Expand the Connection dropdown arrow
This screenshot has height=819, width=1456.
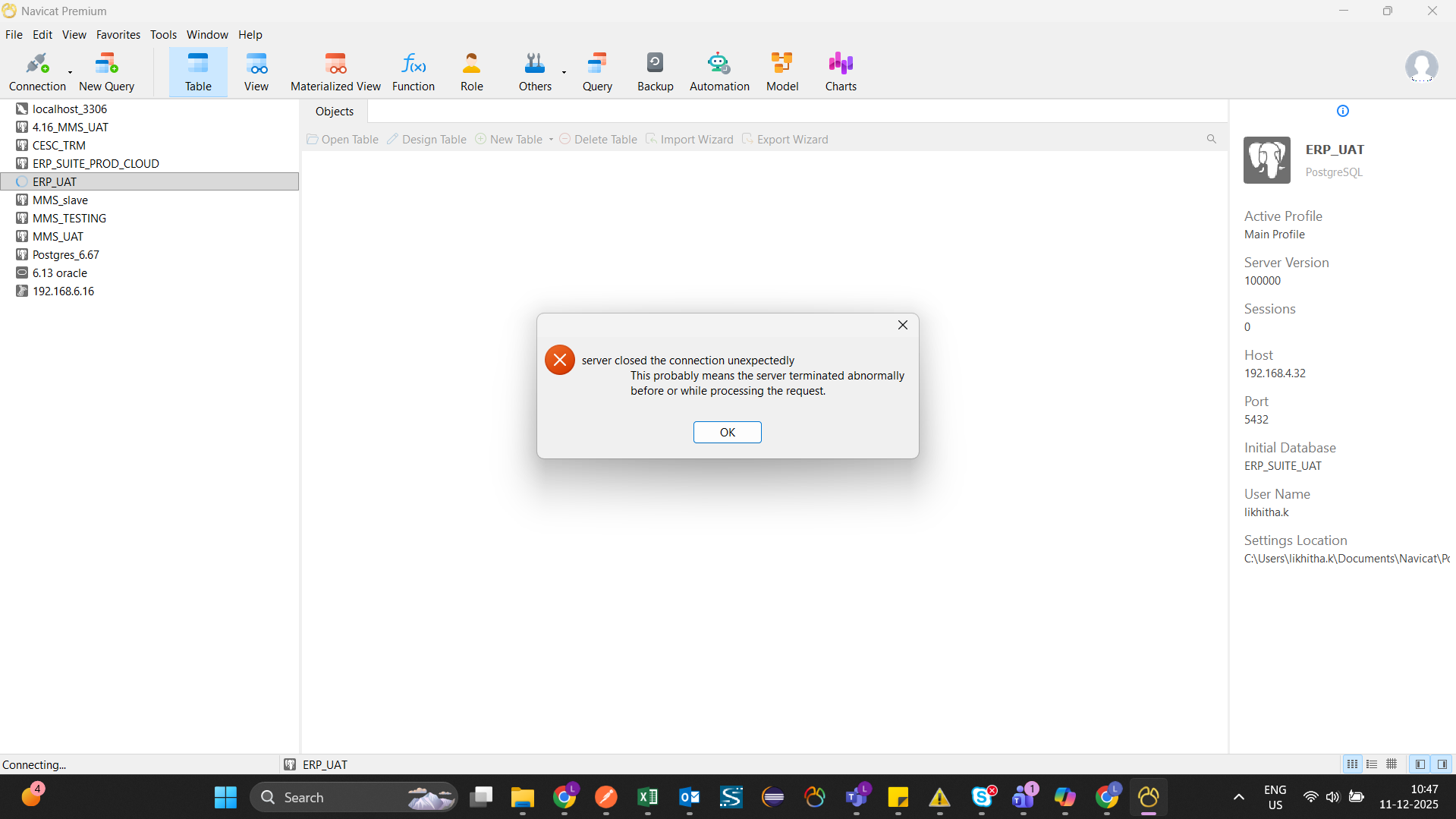point(70,73)
